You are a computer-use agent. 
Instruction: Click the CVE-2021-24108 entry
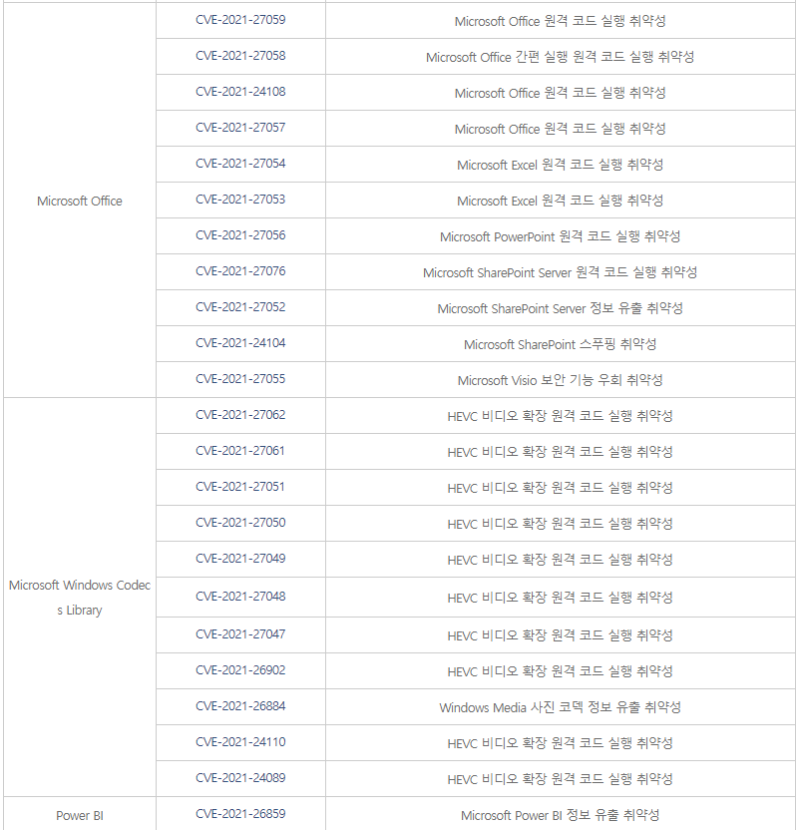pos(240,92)
